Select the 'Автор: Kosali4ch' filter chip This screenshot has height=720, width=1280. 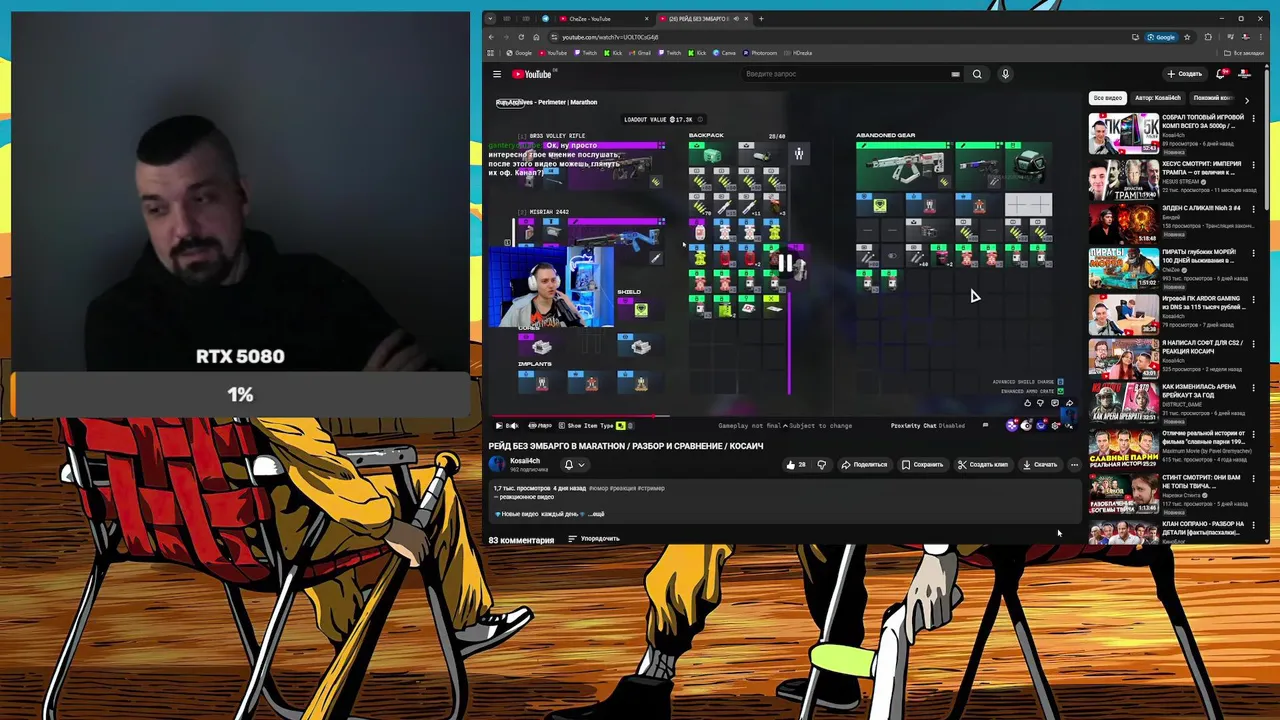(x=1158, y=98)
